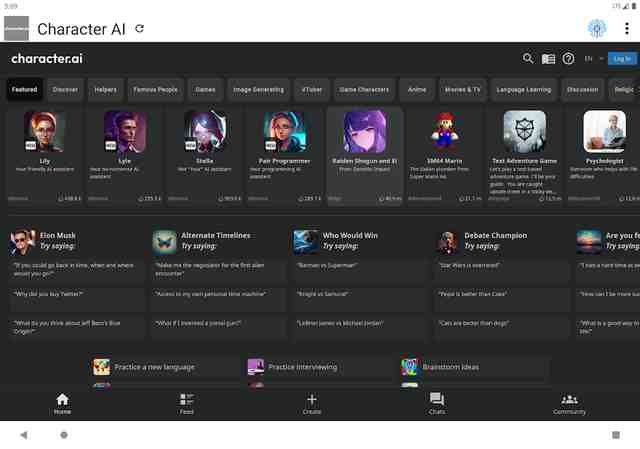This screenshot has width=640, height=449.
Task: Open Brainstorm ideas section
Action: pyautogui.click(x=471, y=367)
